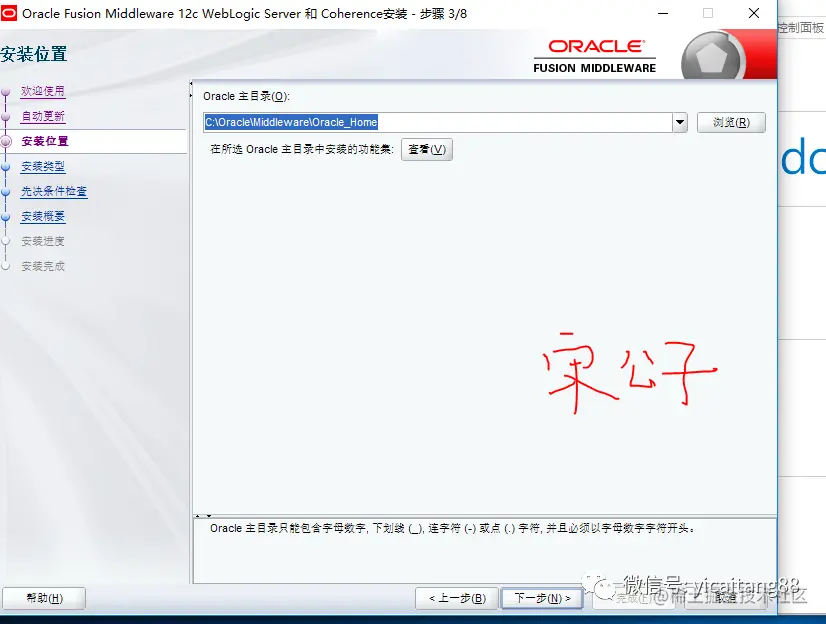Click the 欢迎使用 step bullet icon
This screenshot has height=624, width=826.
[6, 92]
